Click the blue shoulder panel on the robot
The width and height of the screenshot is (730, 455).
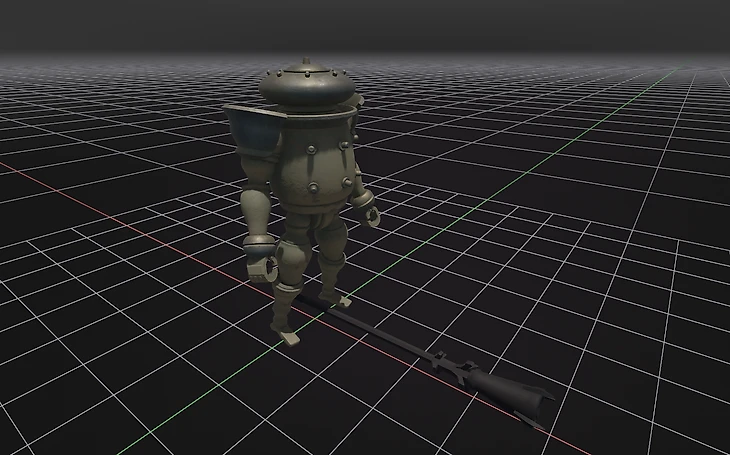click(x=254, y=135)
